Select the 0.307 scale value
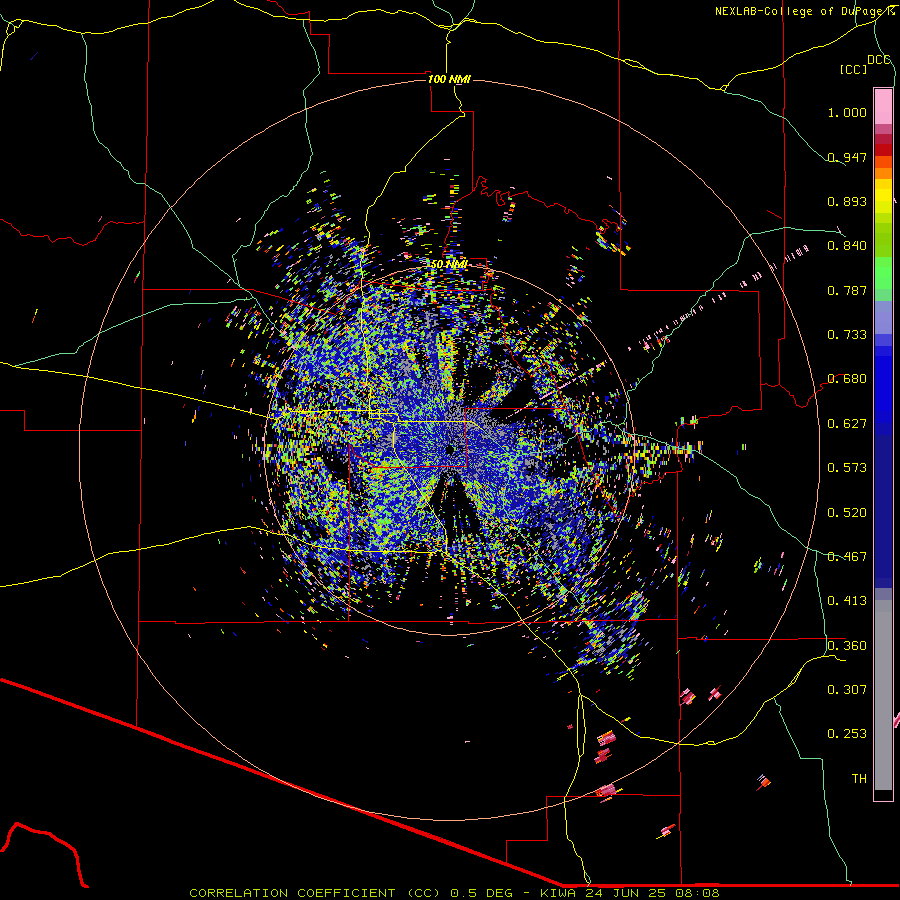The height and width of the screenshot is (900, 900). 847,690
